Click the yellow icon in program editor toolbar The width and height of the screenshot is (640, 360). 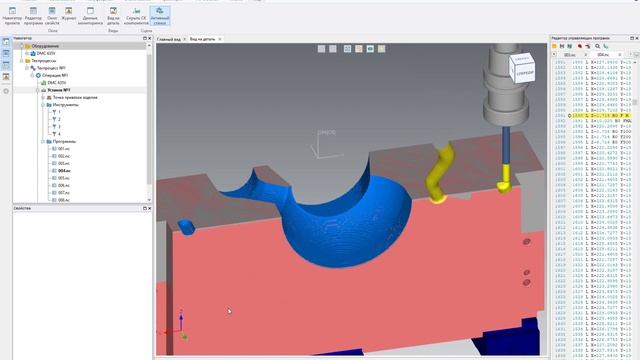tap(554, 47)
